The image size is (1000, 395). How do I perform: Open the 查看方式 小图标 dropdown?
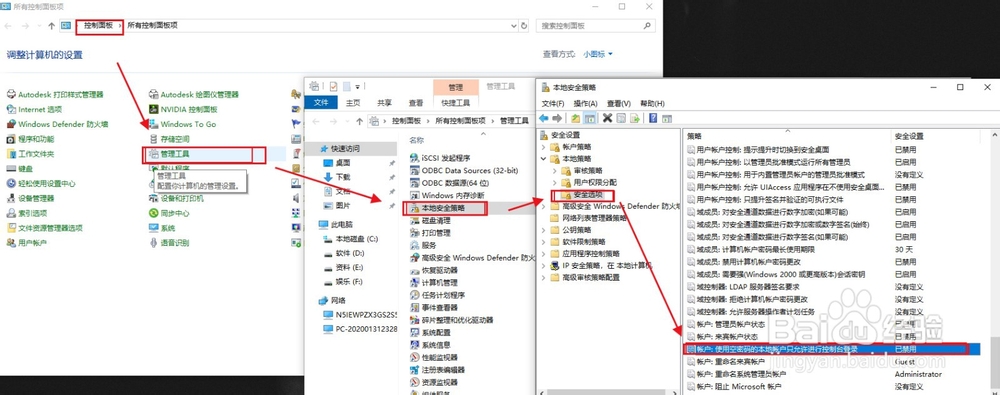598,54
